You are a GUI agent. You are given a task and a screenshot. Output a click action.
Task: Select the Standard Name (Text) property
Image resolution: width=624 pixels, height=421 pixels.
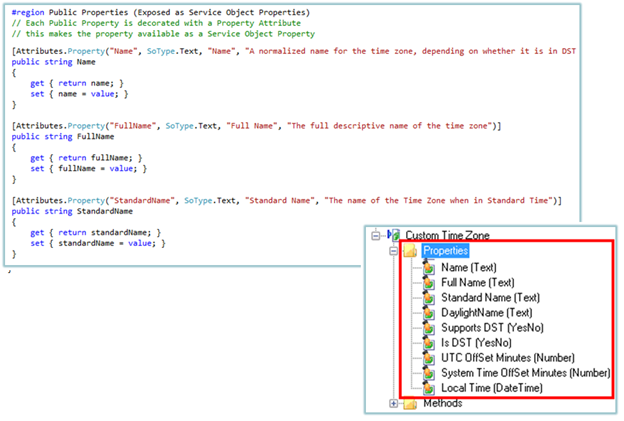tap(490, 298)
